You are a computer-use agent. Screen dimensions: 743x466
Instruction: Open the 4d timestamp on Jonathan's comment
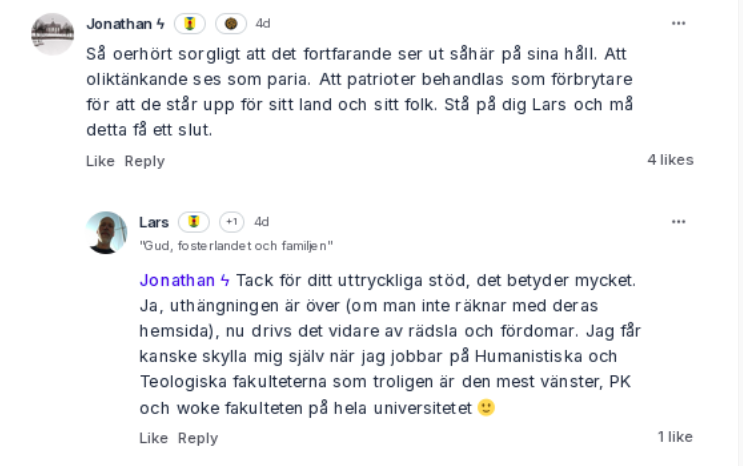pyautogui.click(x=263, y=23)
